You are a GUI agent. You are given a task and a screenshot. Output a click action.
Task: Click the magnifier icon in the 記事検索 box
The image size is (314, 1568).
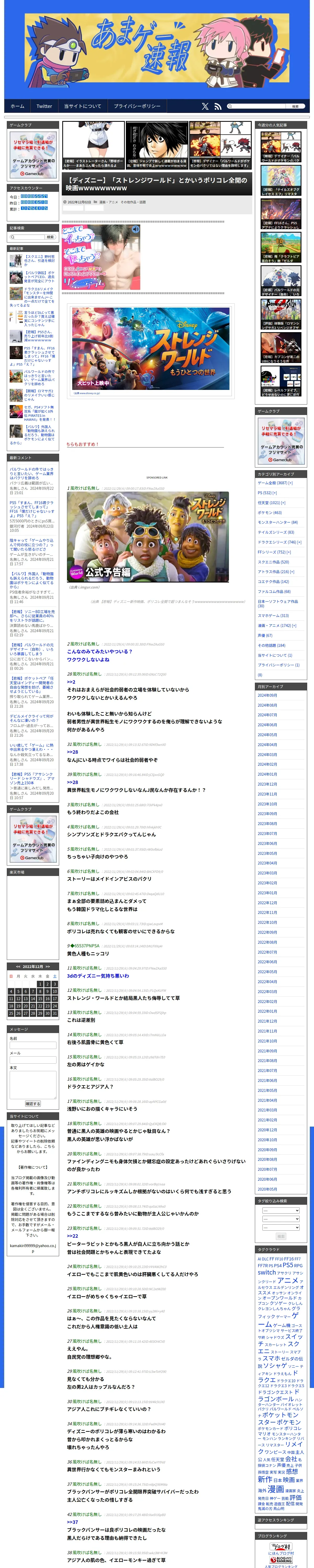[x=13, y=237]
